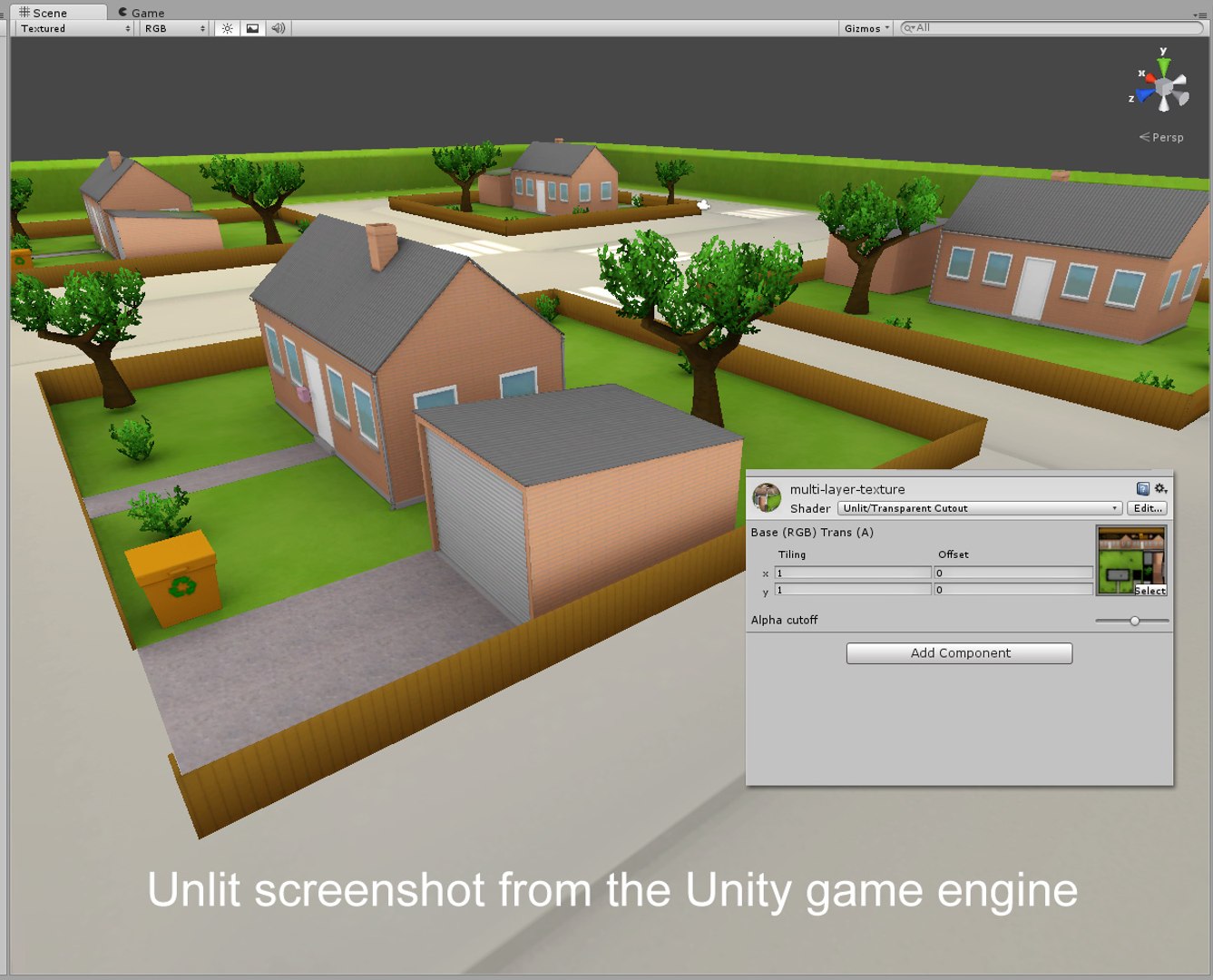Viewport: 1213px width, 980px height.
Task: Toggle scene lighting sun icon
Action: click(228, 28)
